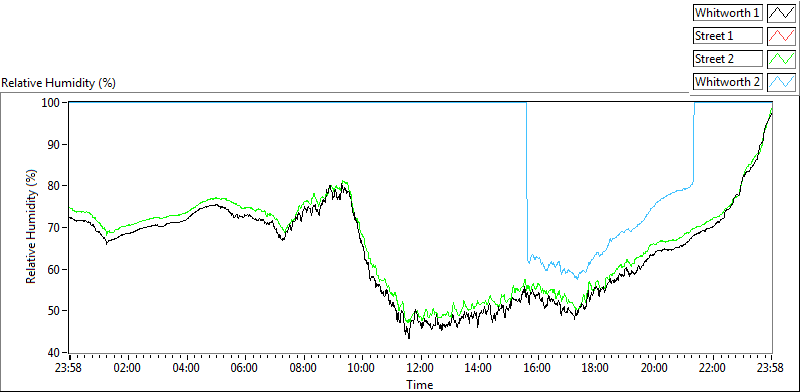Click the vertical Relative Humidity axis label

(x=32, y=227)
